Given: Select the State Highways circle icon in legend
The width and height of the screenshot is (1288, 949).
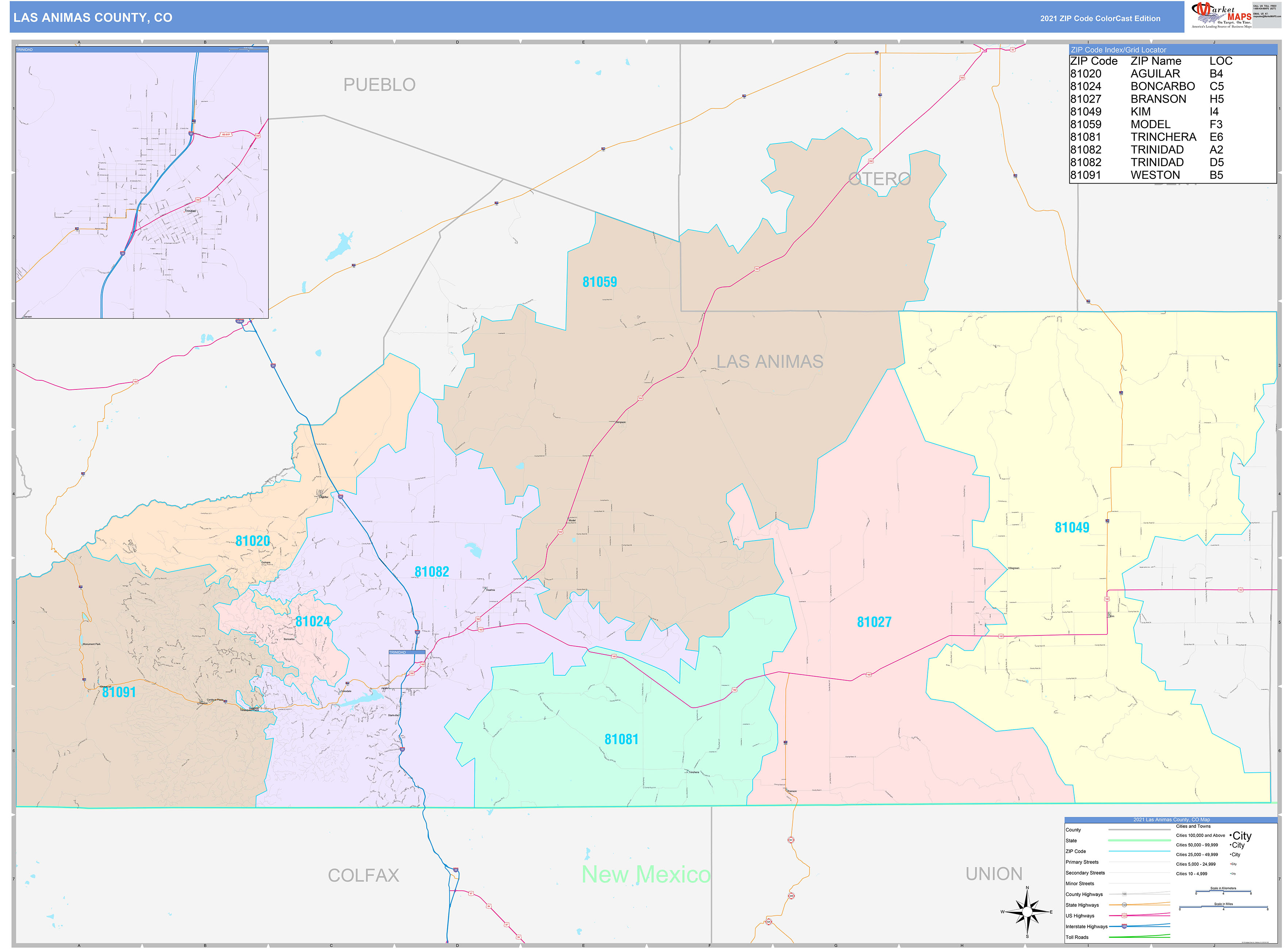Looking at the screenshot, I should click(1124, 904).
